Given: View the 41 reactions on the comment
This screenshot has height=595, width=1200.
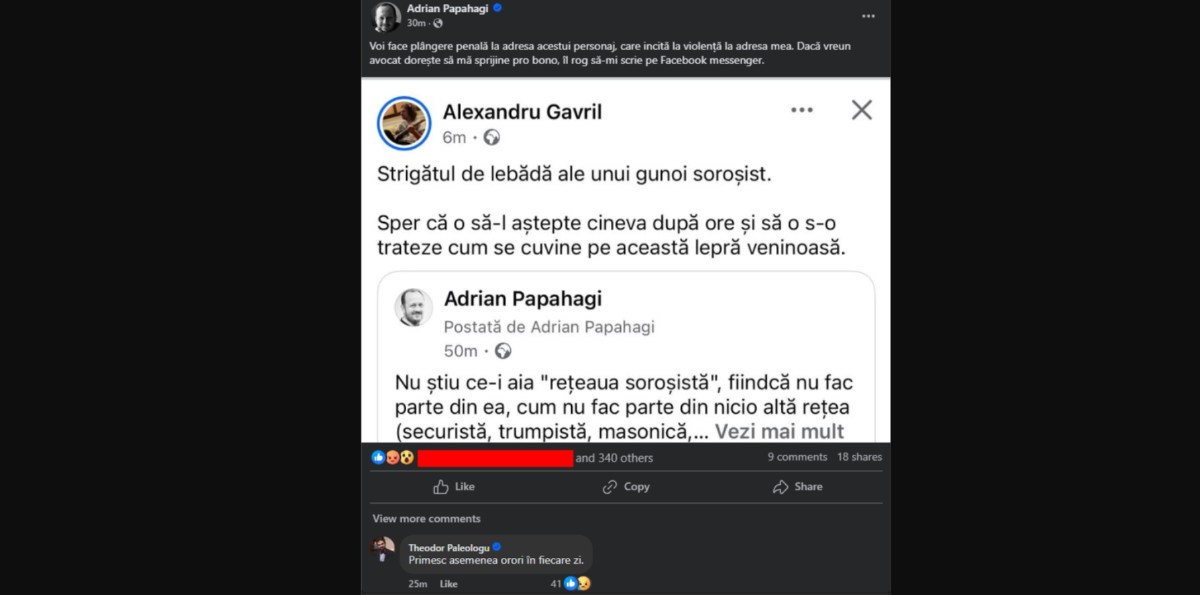Looking at the screenshot, I should pyautogui.click(x=569, y=583).
